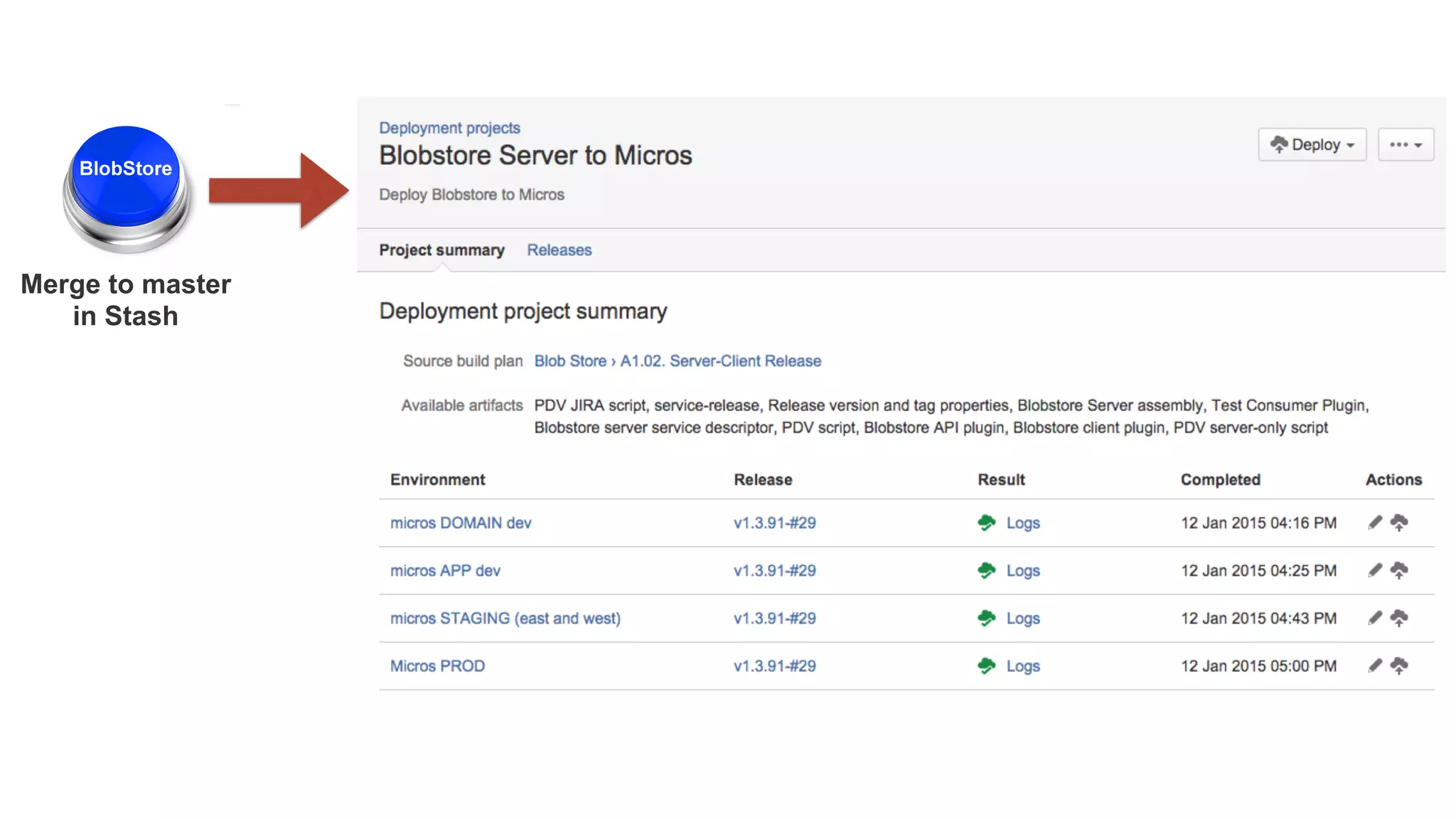Open Logs for micros STAGING environment
This screenshot has width=1456, height=819.
(1022, 619)
